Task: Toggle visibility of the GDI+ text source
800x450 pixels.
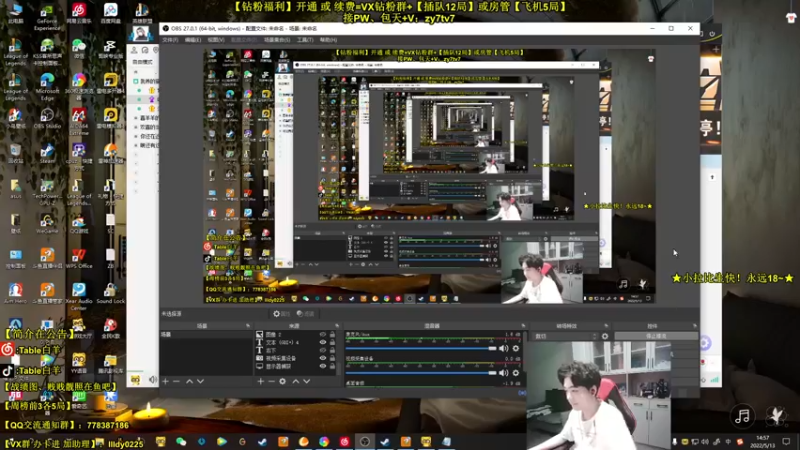Action: point(322,342)
